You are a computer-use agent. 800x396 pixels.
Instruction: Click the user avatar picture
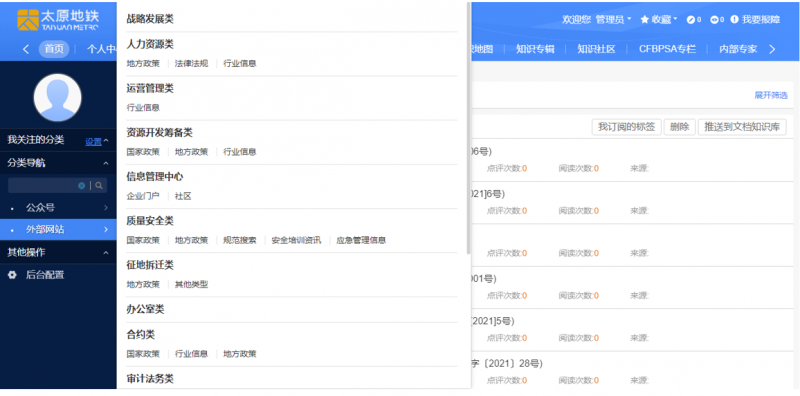[x=58, y=97]
